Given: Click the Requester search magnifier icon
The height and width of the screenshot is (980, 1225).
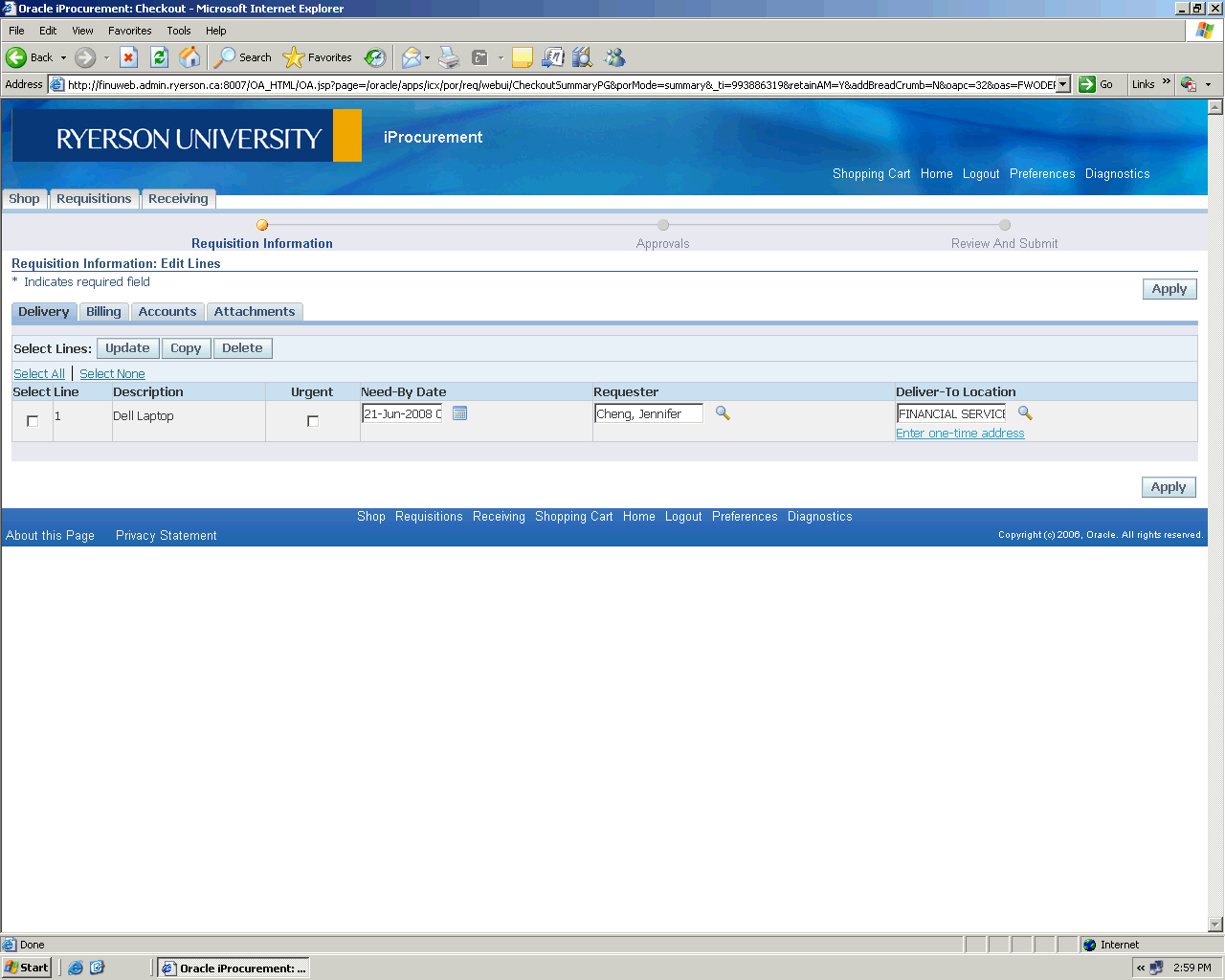Looking at the screenshot, I should [723, 413].
